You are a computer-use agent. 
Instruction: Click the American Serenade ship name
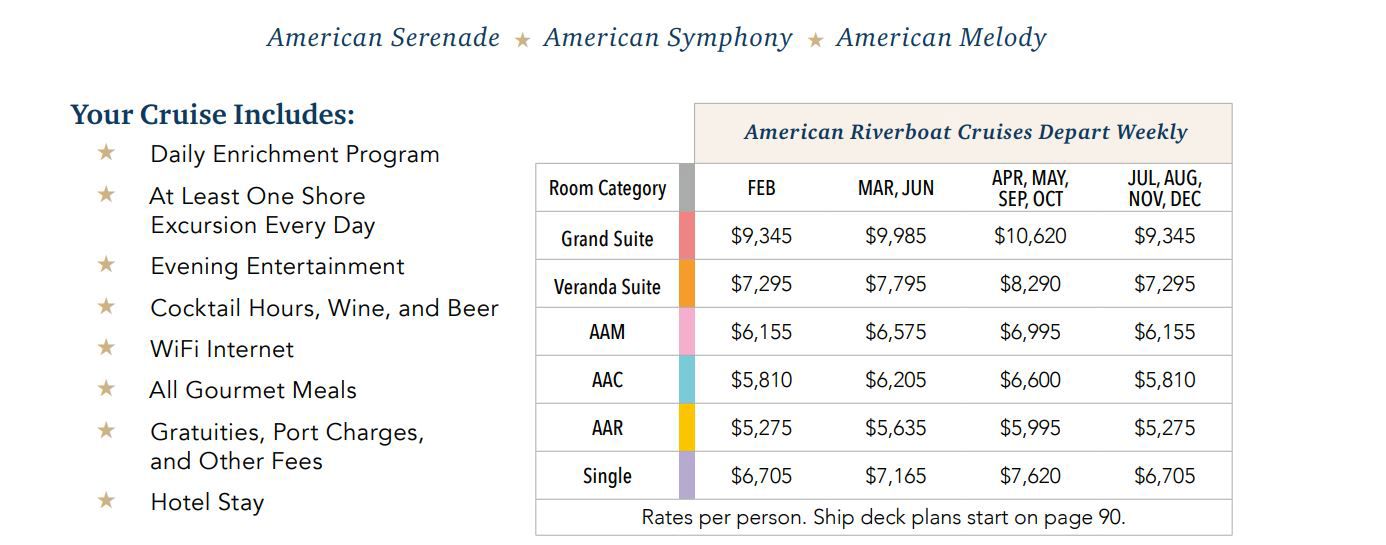tap(383, 38)
